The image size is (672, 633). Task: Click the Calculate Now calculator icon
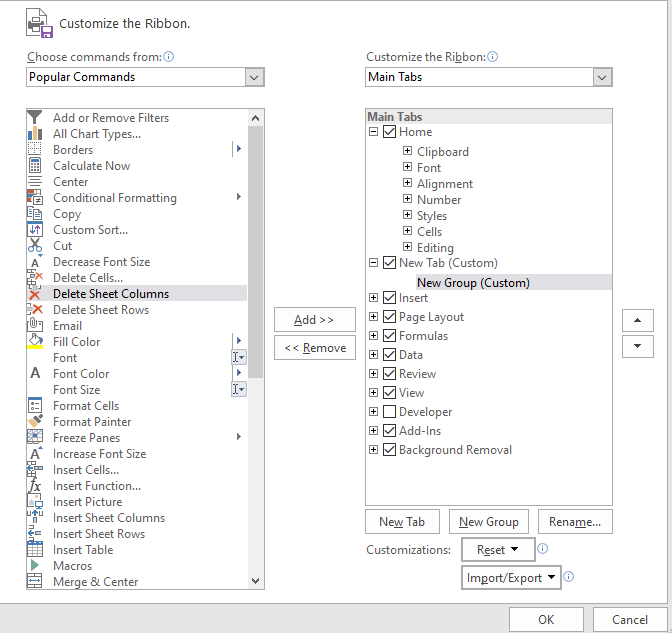click(x=35, y=165)
